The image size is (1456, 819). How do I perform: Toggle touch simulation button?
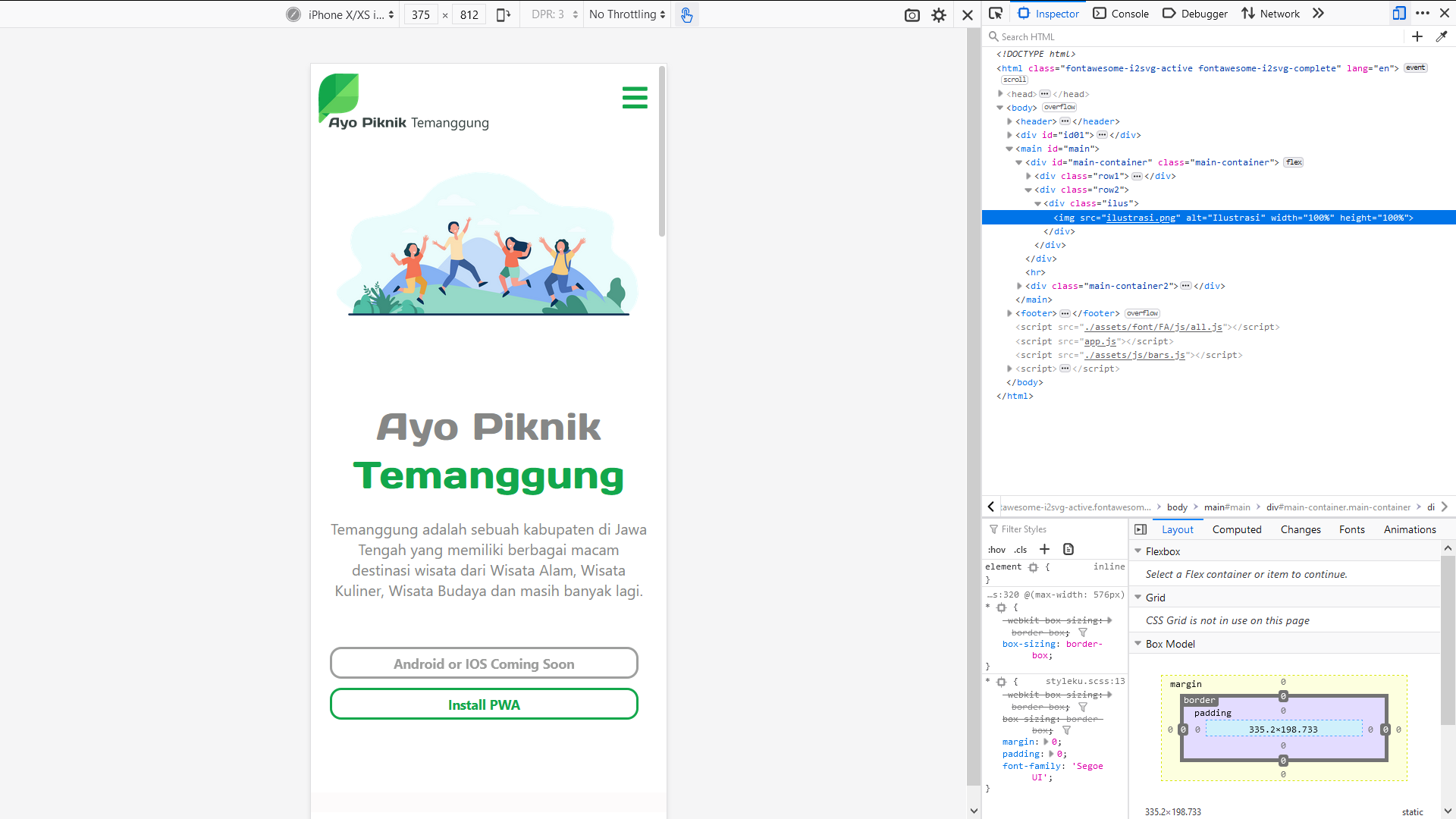pyautogui.click(x=686, y=14)
